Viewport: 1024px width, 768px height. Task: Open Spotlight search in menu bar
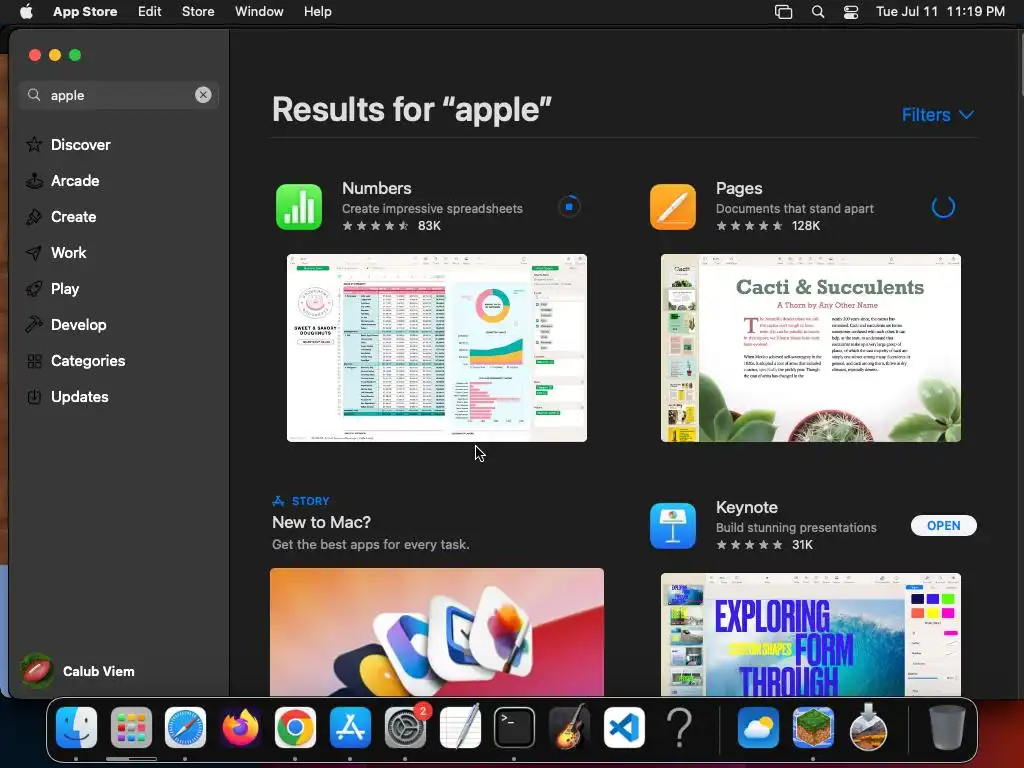[818, 12]
